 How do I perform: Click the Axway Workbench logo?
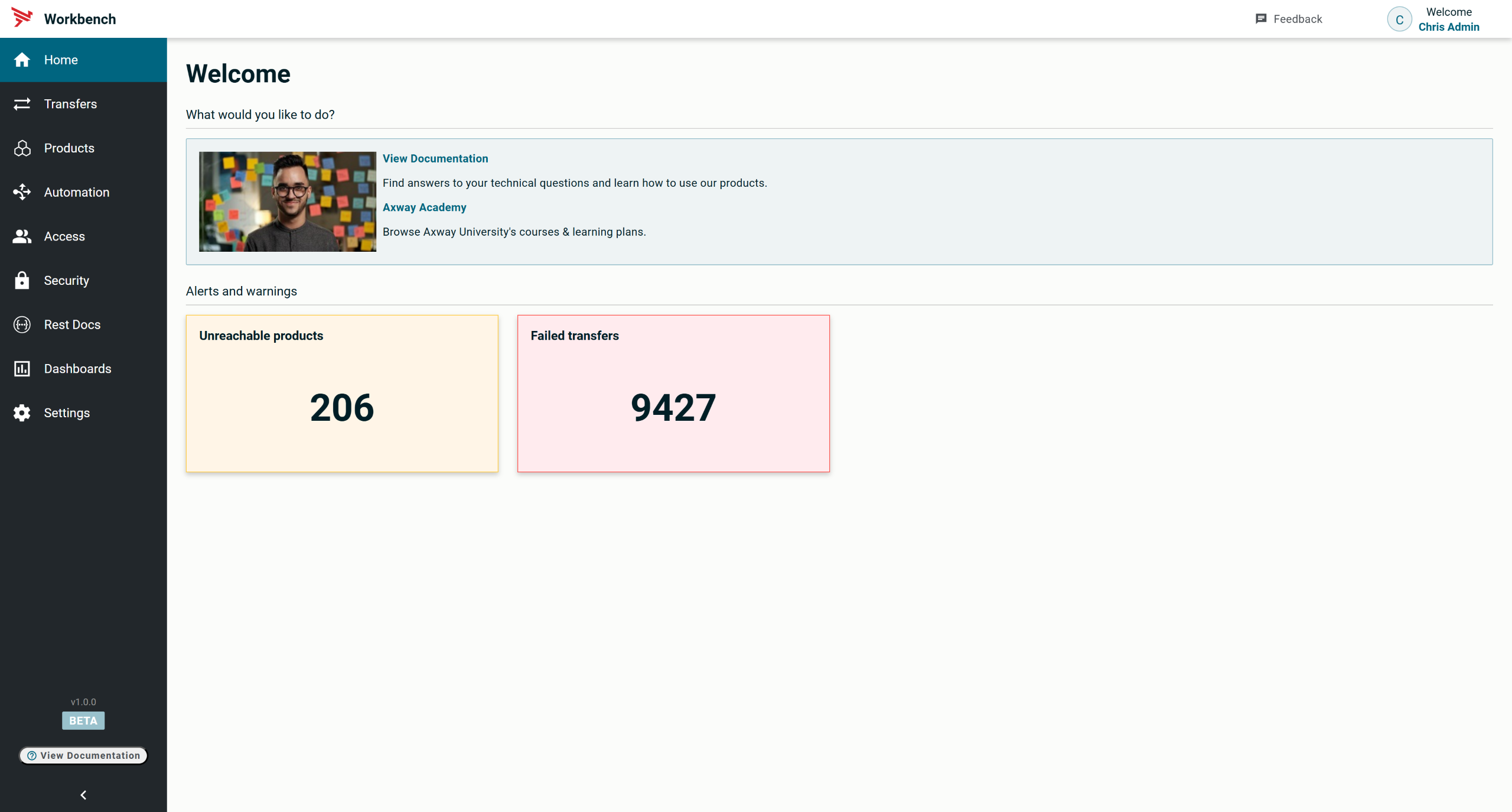22,18
